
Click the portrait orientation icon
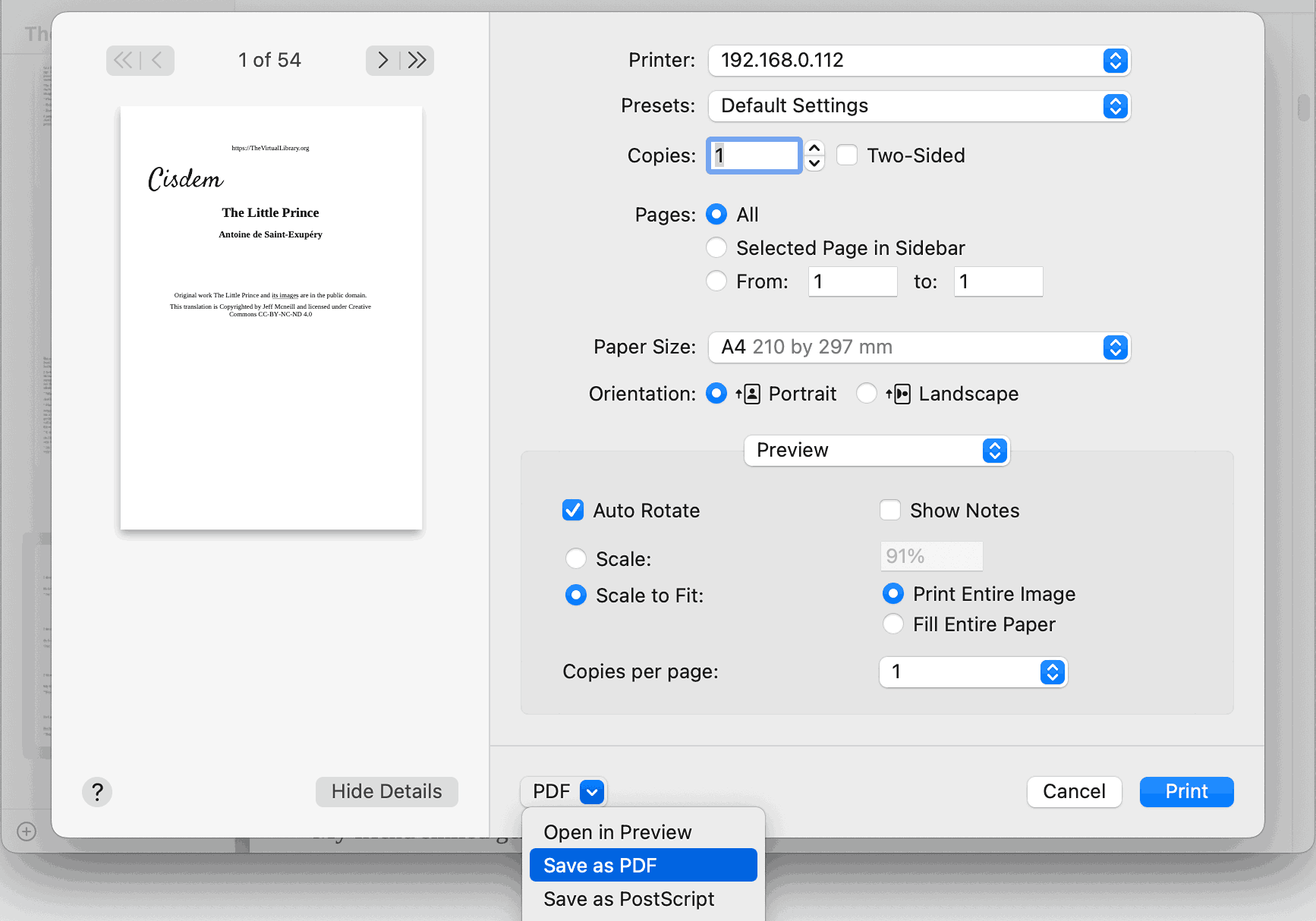[x=748, y=394]
